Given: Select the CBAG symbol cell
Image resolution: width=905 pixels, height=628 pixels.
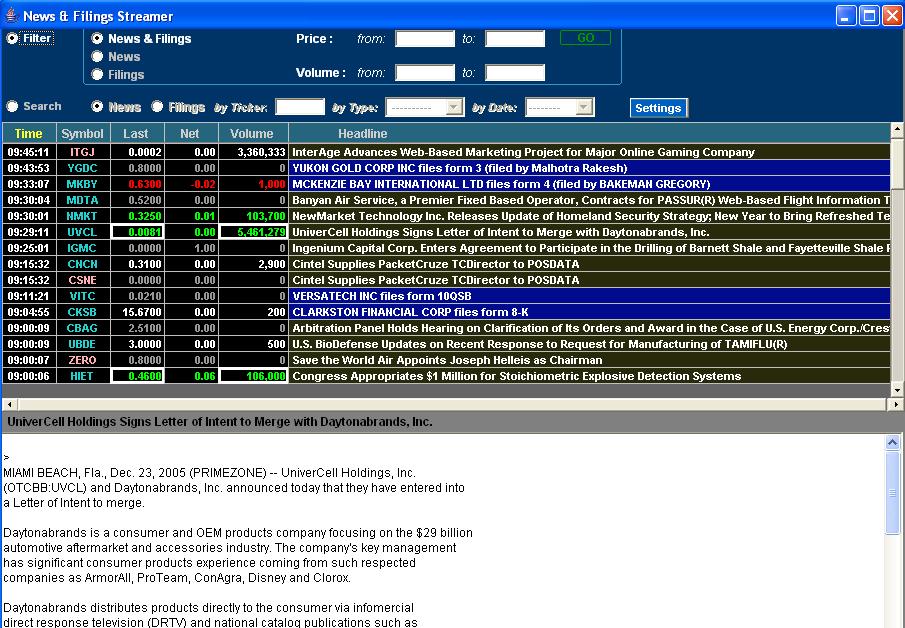Looking at the screenshot, I should (x=83, y=328).
